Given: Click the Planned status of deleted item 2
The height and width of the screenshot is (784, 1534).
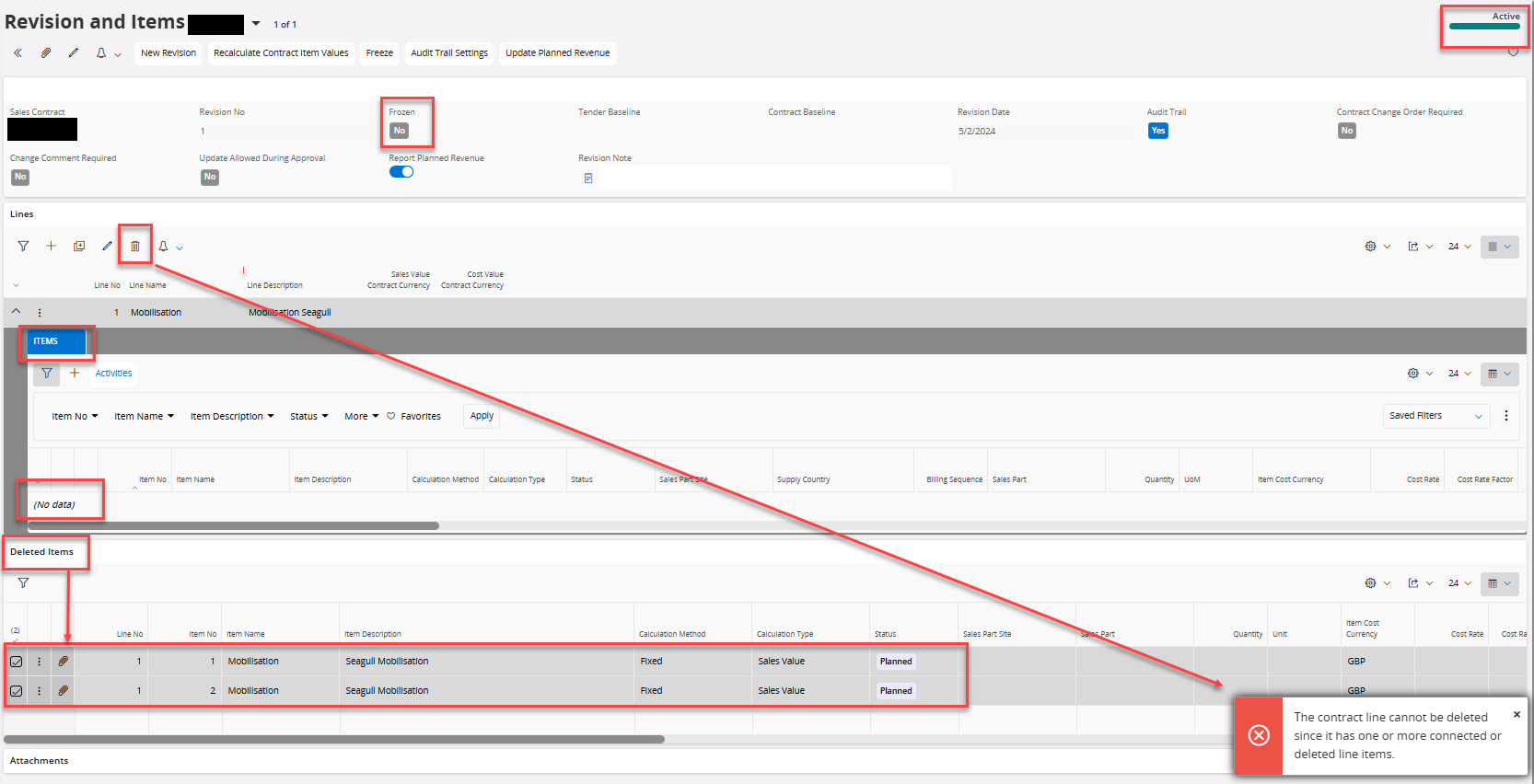Looking at the screenshot, I should (896, 691).
